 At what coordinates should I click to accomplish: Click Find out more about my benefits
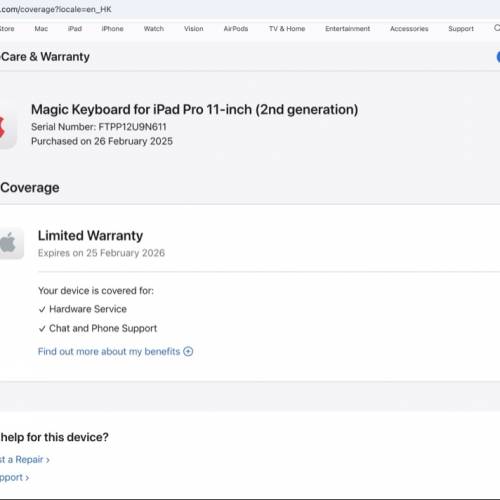pyautogui.click(x=109, y=351)
